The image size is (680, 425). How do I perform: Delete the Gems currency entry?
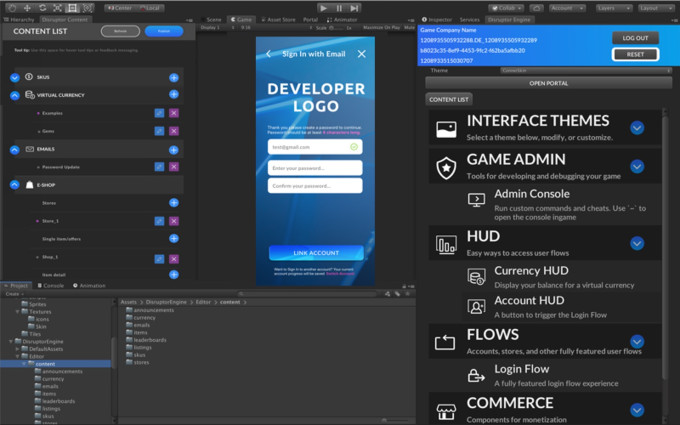[174, 131]
